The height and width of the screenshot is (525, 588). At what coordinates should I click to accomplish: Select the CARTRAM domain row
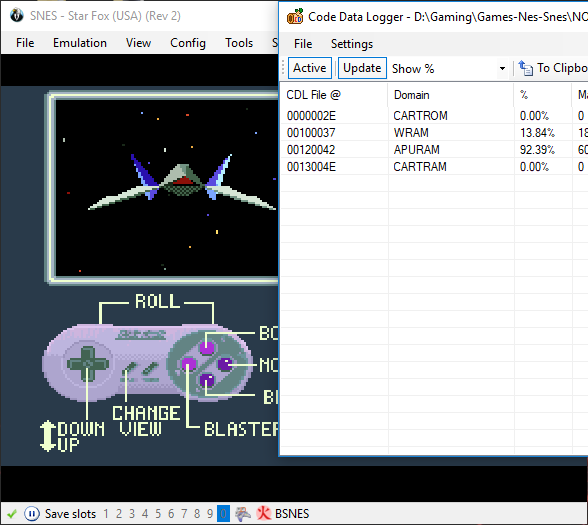pyautogui.click(x=434, y=166)
